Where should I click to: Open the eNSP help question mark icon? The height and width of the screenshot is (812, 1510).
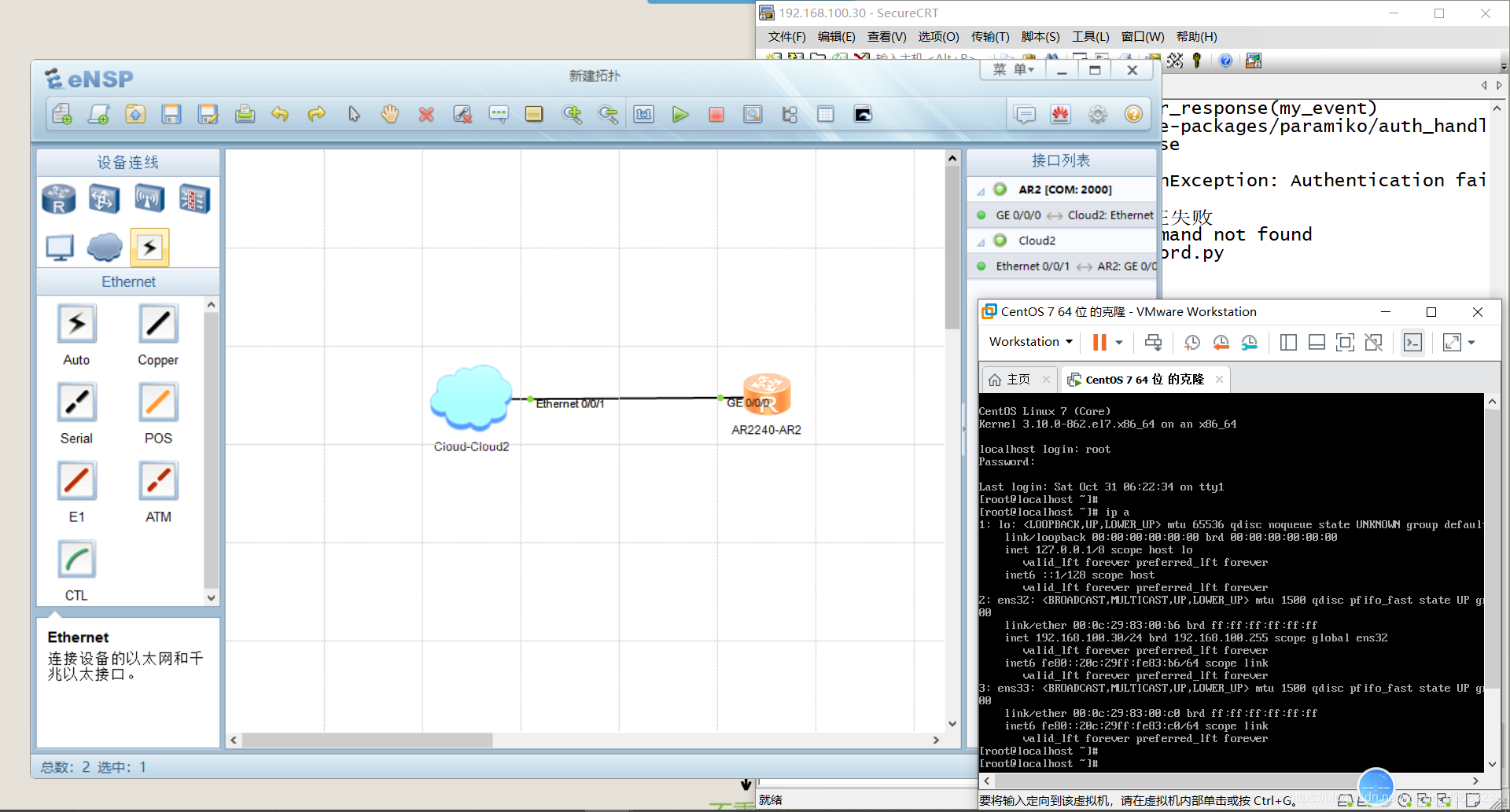click(x=1133, y=115)
